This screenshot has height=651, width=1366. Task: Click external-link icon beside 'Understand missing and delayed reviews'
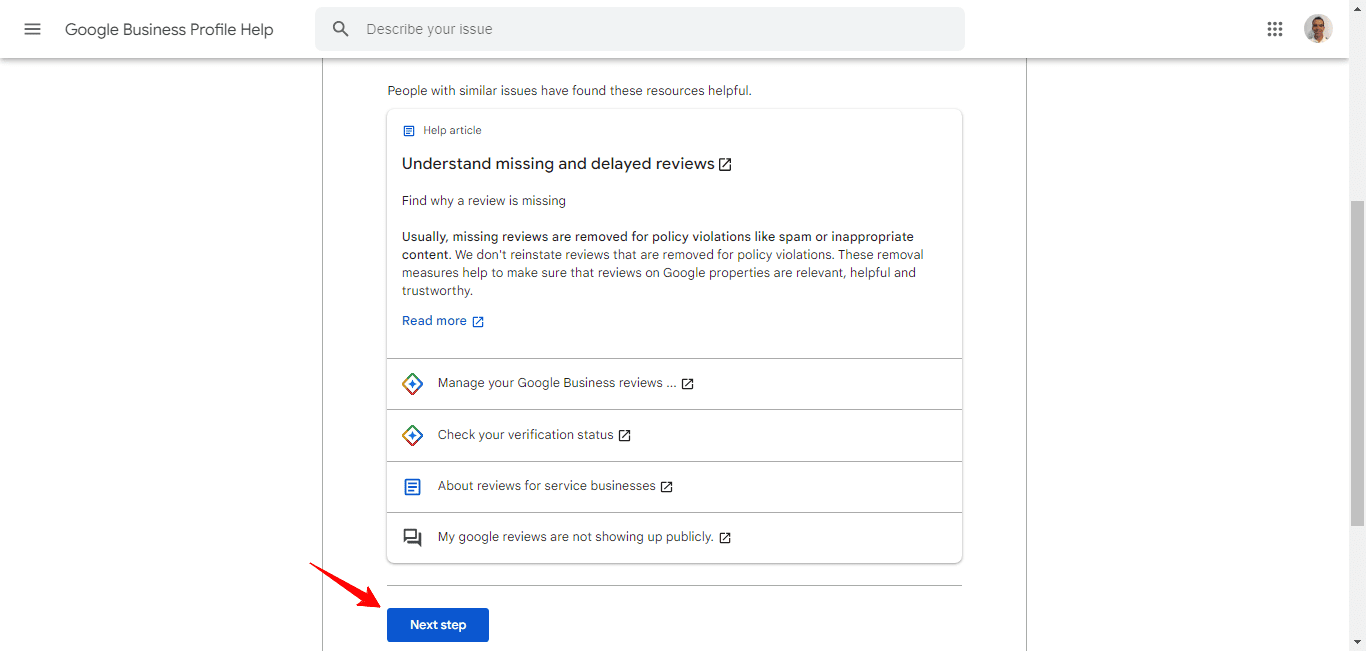pos(725,164)
